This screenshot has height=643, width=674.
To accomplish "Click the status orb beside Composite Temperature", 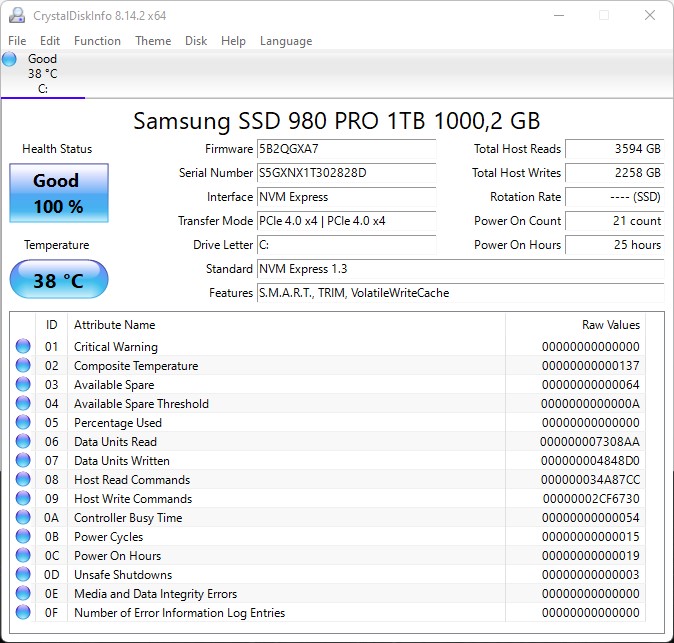I will click(x=23, y=366).
